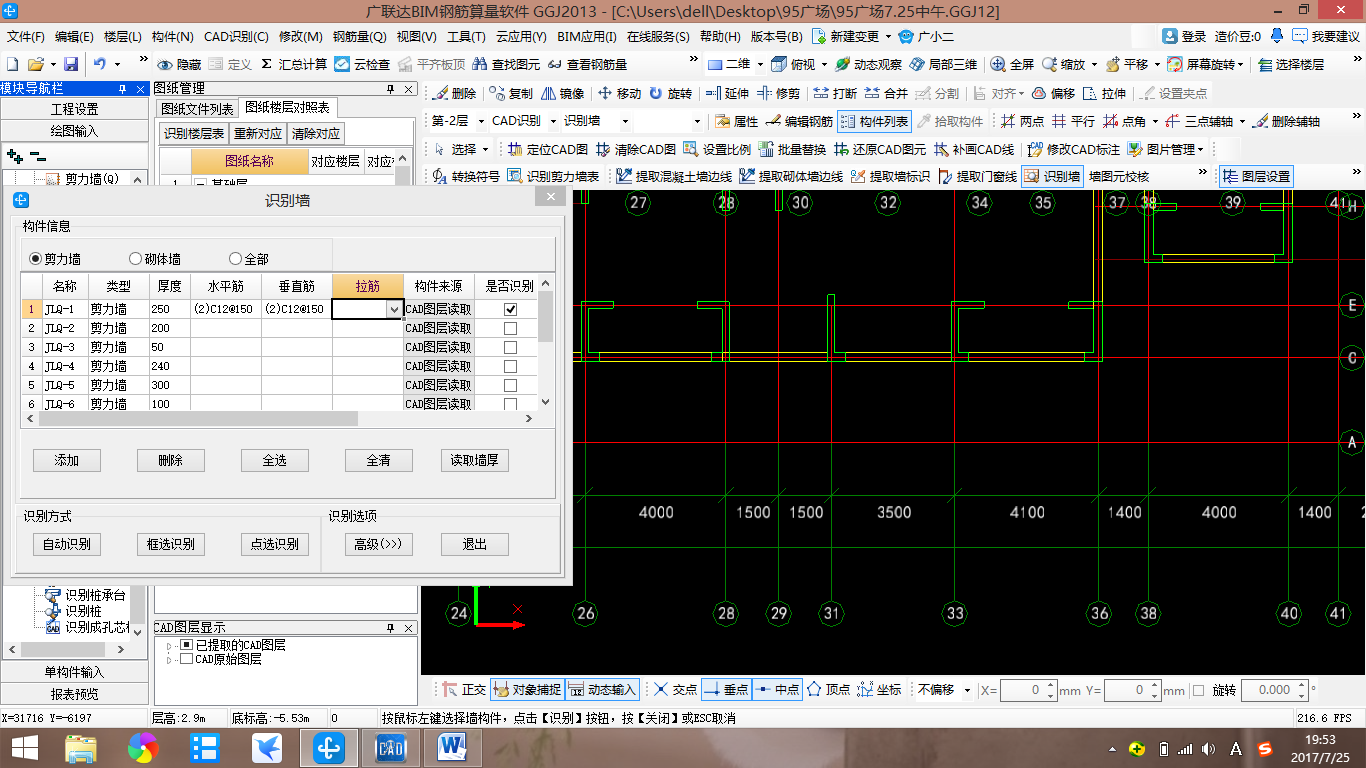
Task: Open Word from the taskbar
Action: (x=453, y=747)
